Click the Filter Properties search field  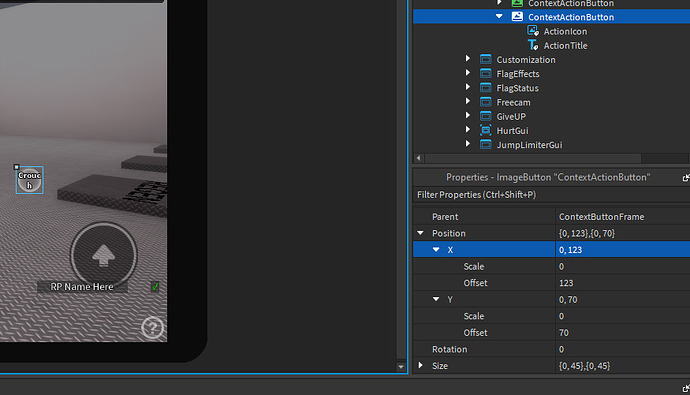point(551,195)
